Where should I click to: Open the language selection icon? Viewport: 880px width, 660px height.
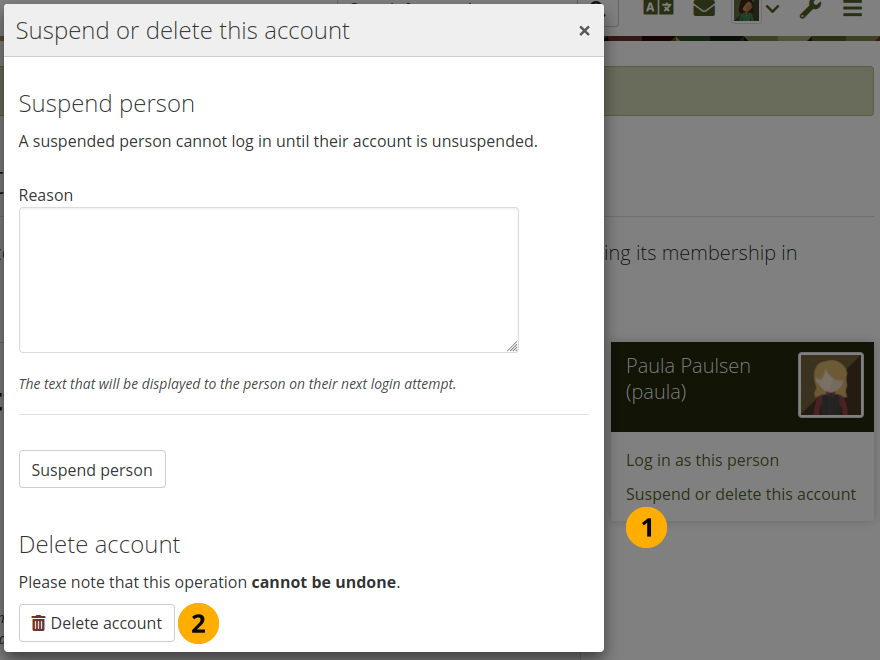[x=658, y=9]
